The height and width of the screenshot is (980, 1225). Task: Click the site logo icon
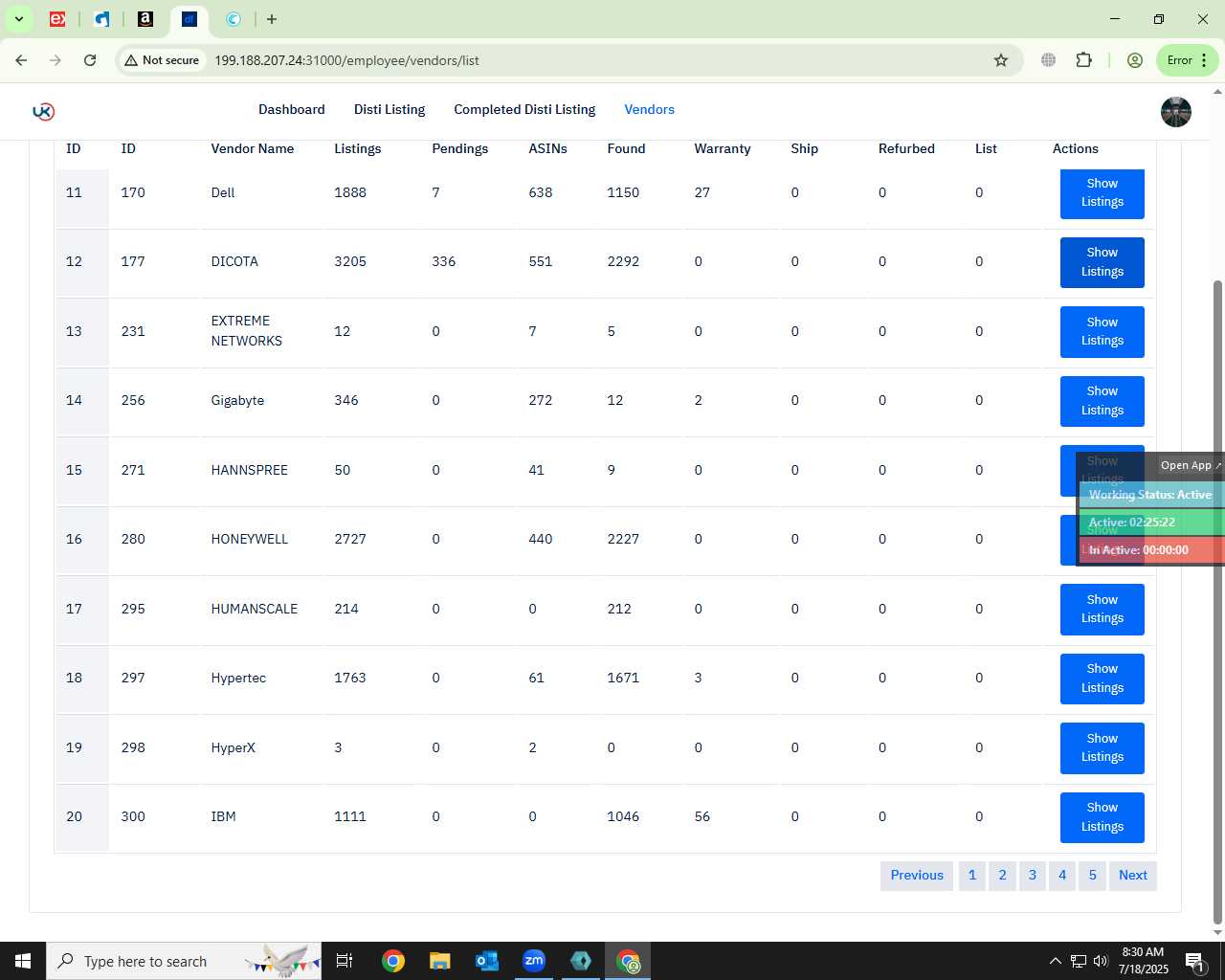pos(43,111)
